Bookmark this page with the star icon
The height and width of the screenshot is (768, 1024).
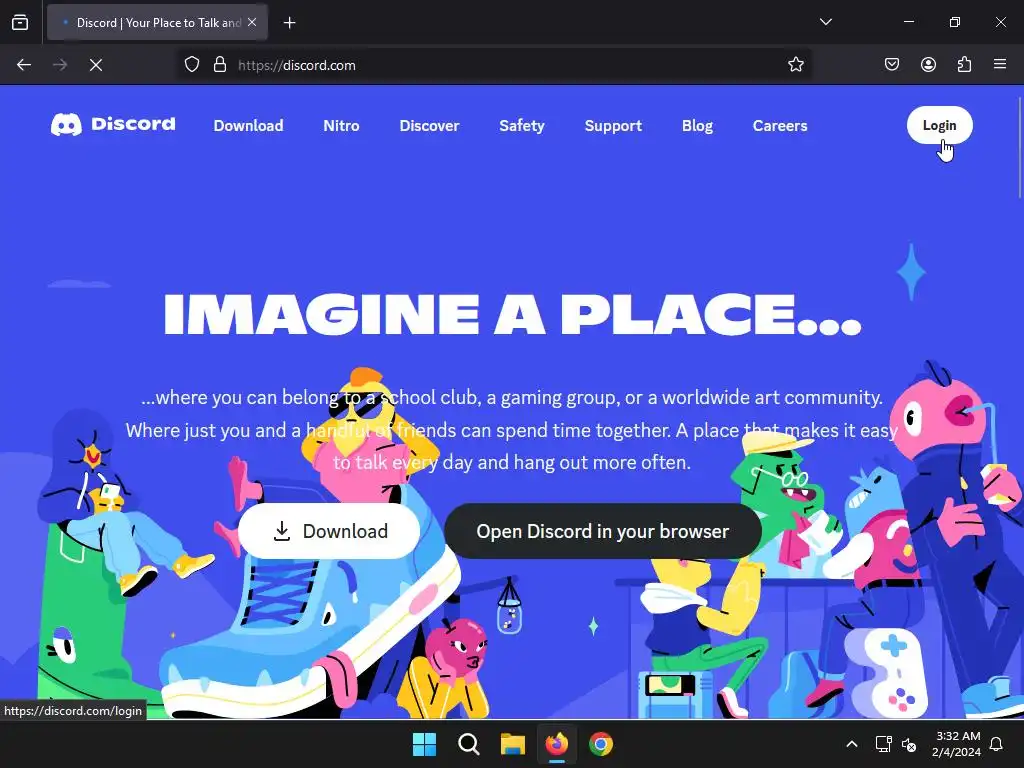pos(795,65)
